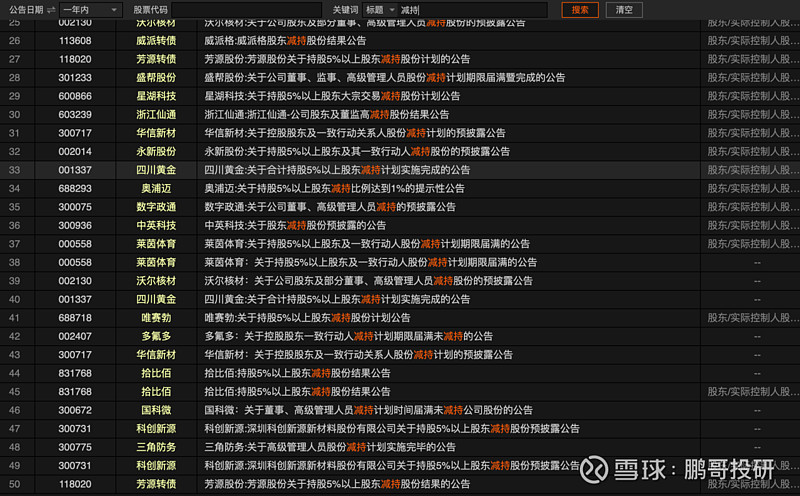Open the 数字政通 减持的预披露公告
Image resolution: width=800 pixels, height=496 pixels.
pyautogui.click(x=330, y=207)
